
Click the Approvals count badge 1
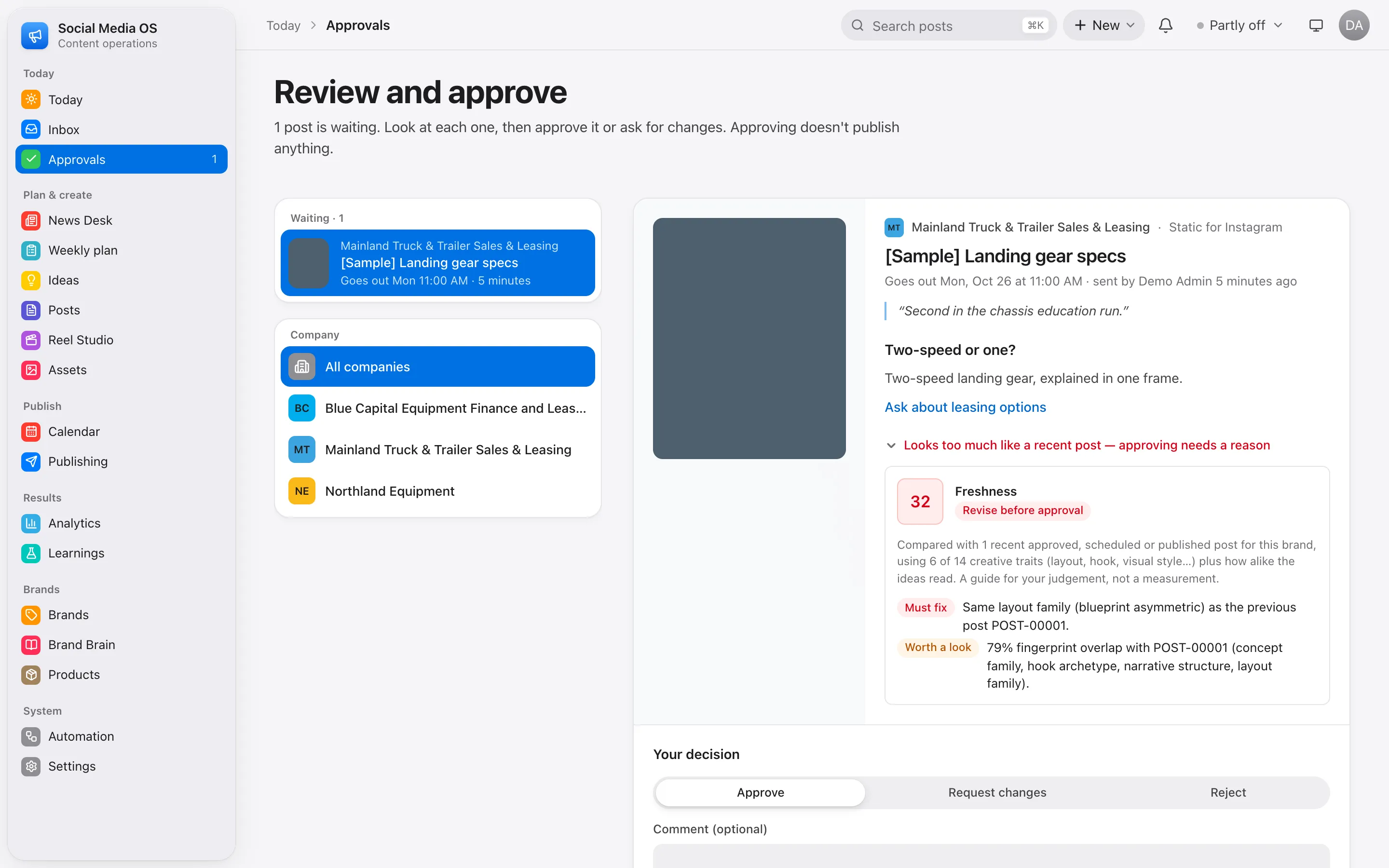pyautogui.click(x=214, y=159)
